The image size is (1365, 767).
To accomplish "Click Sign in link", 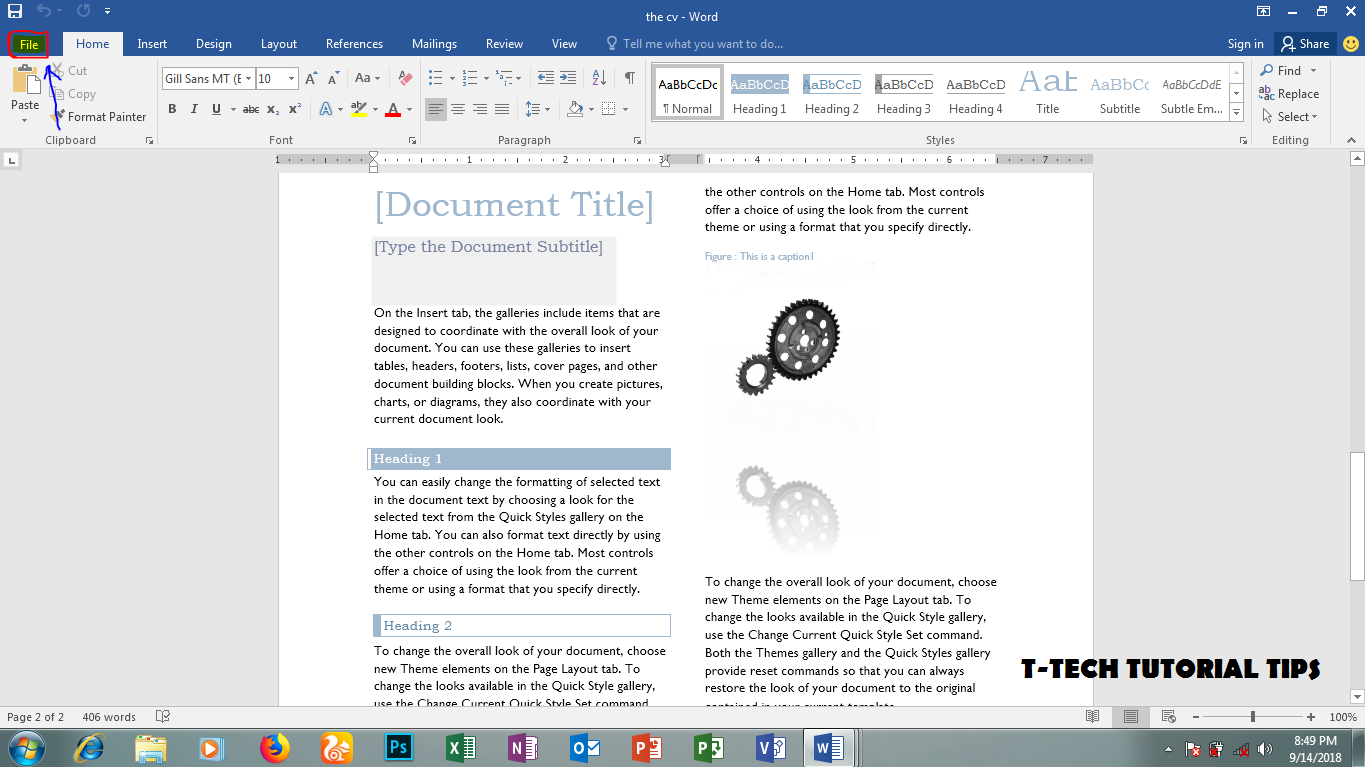I will coord(1245,44).
